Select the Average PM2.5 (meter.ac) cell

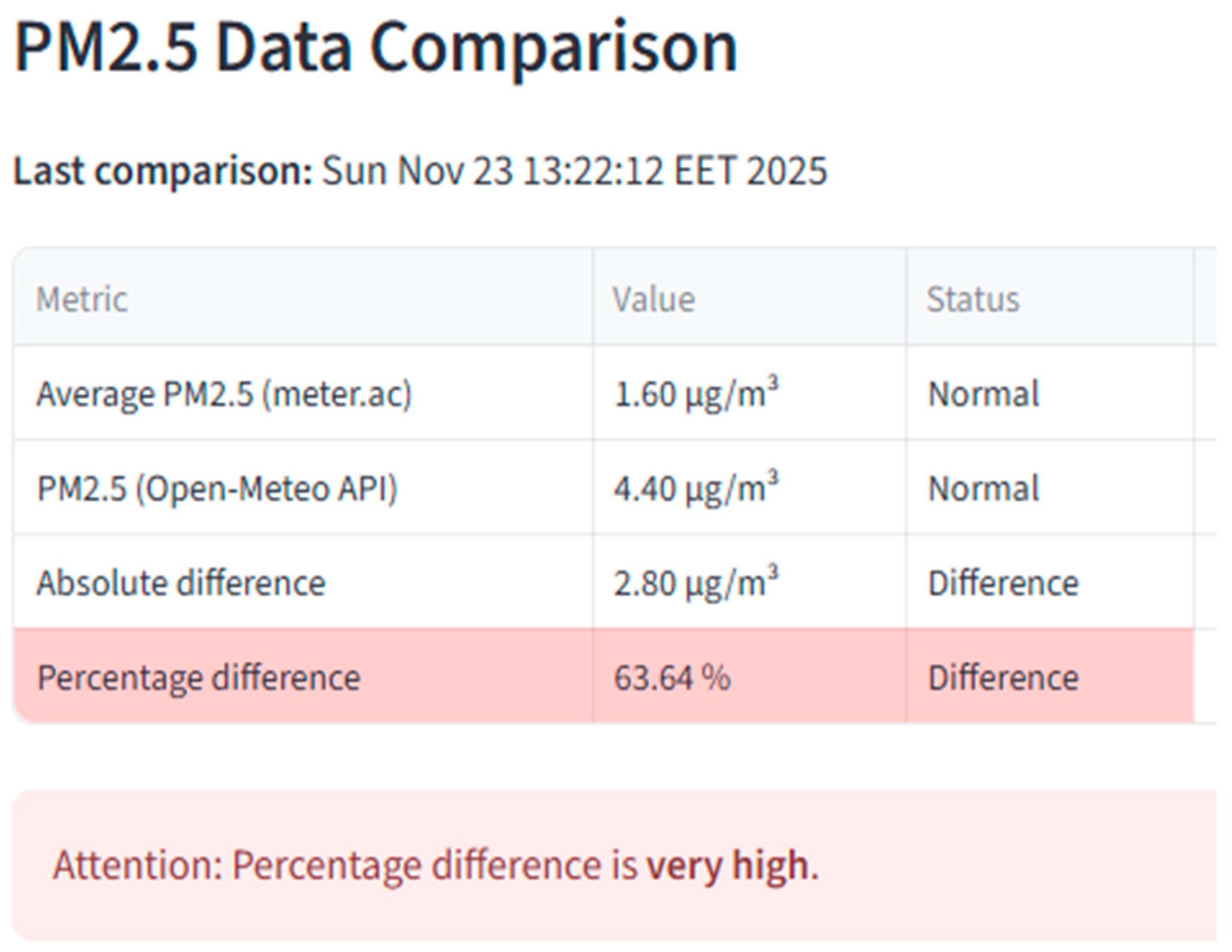click(x=224, y=394)
